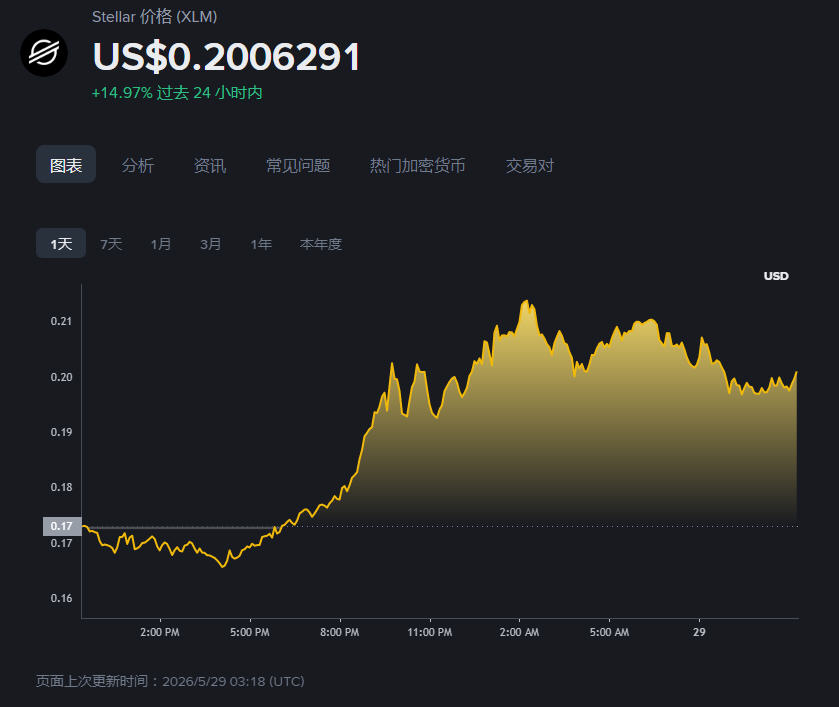
Task: Choose the 3月 chart range
Action: [211, 244]
